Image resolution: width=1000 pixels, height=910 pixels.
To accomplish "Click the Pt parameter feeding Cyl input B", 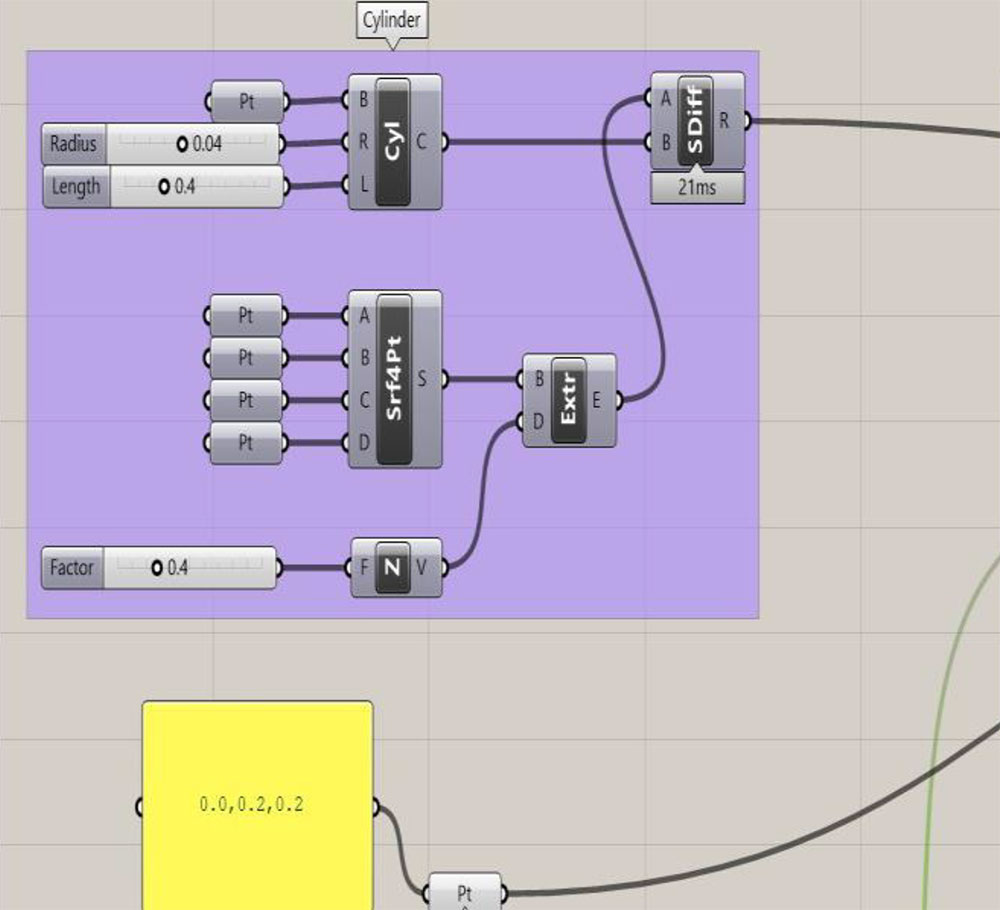I will click(246, 101).
